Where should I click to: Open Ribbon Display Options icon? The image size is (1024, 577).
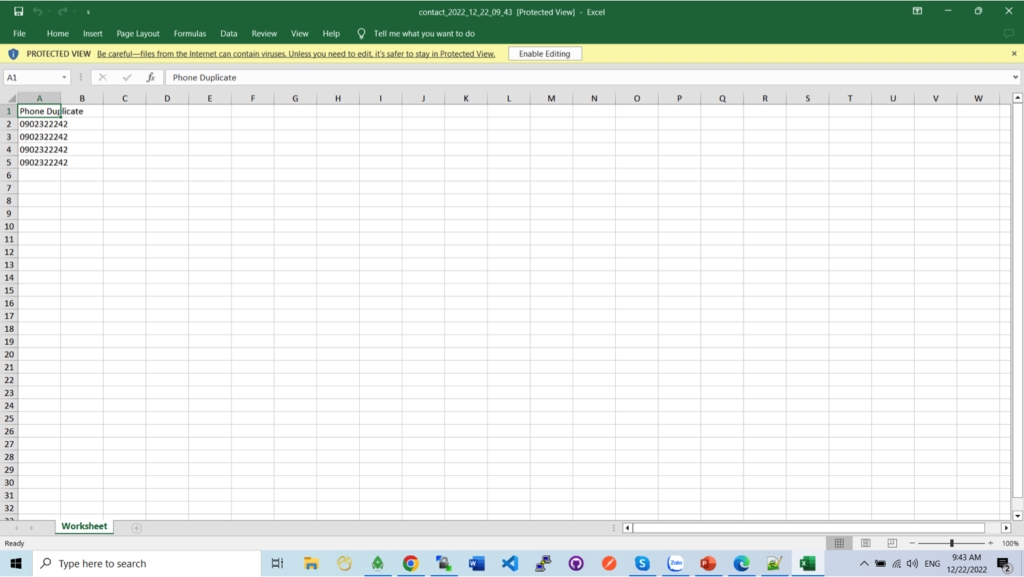(x=917, y=11)
